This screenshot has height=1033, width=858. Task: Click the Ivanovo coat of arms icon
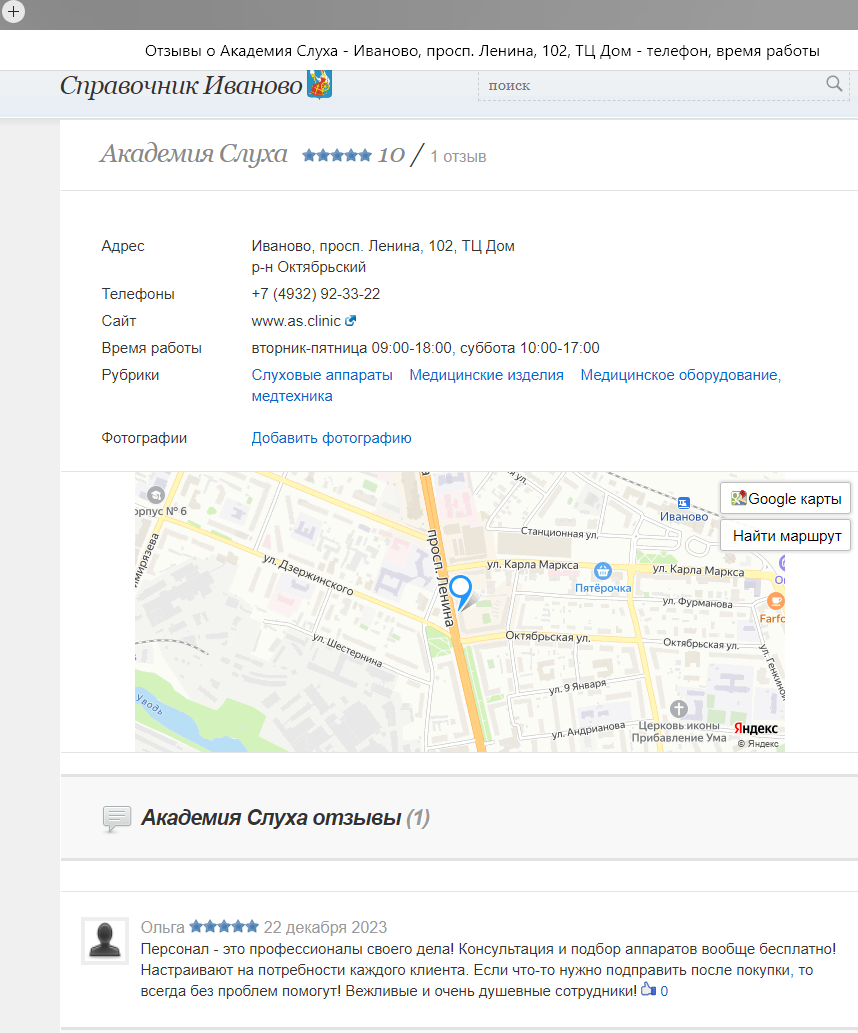click(320, 84)
